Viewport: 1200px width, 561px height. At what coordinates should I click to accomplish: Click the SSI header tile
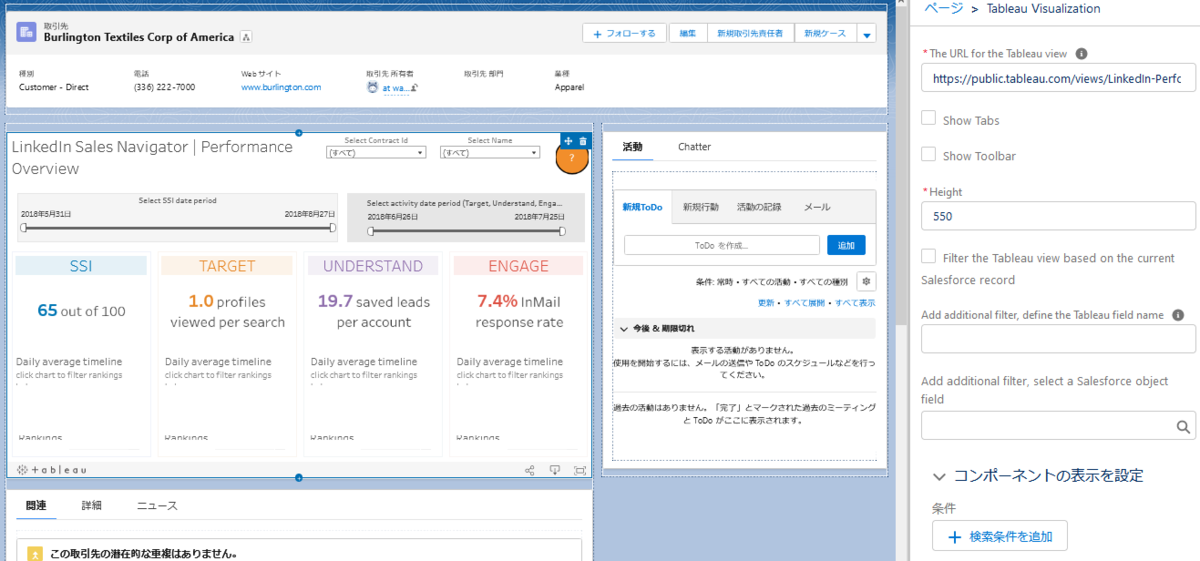81,266
